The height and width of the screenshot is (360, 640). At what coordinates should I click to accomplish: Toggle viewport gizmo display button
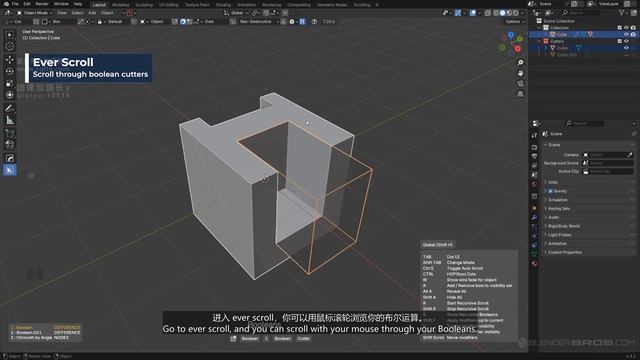pyautogui.click(x=458, y=13)
